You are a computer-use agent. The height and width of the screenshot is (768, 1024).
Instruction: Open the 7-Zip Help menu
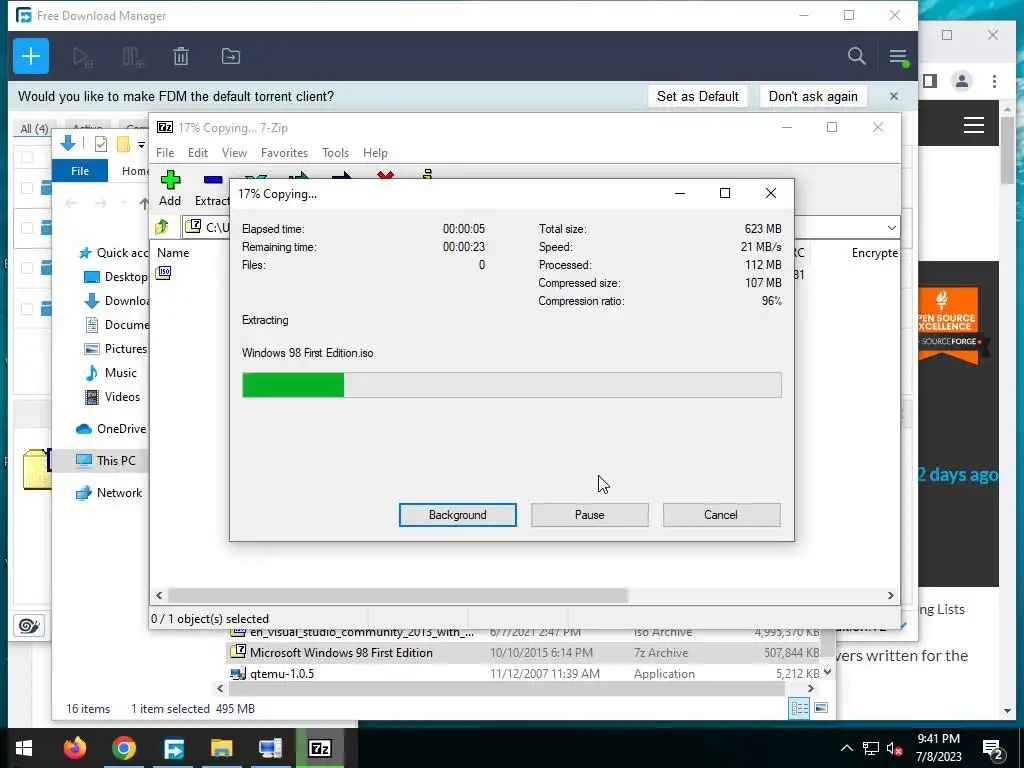click(375, 153)
